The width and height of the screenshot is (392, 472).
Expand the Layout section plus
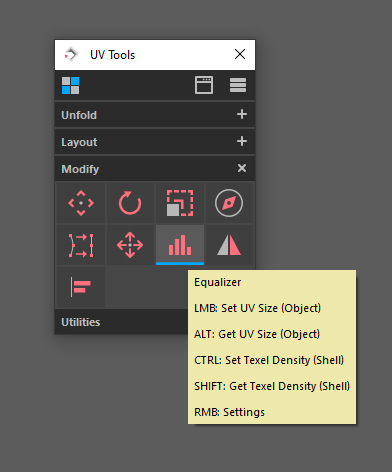pyautogui.click(x=242, y=141)
